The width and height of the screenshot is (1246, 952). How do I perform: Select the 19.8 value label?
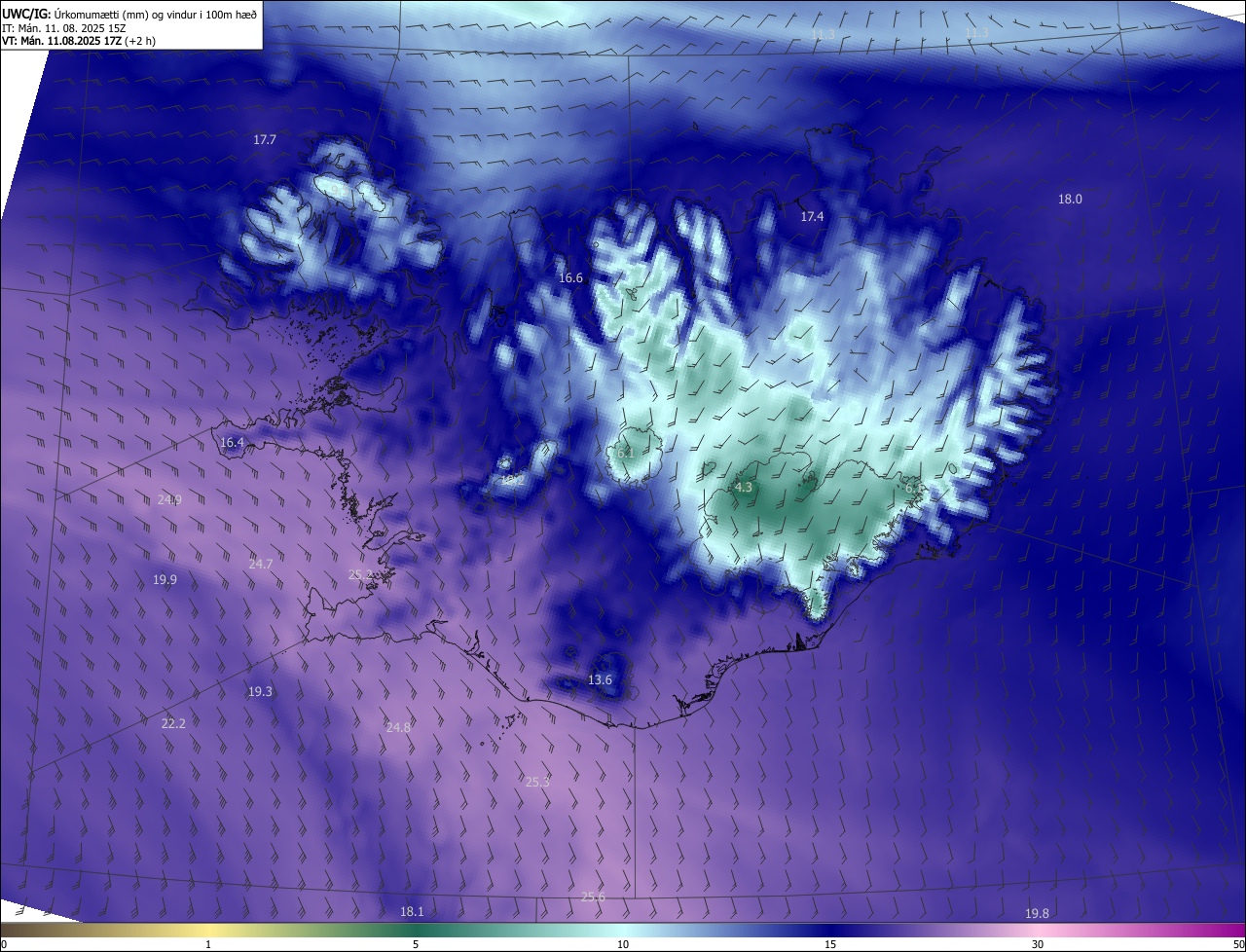[1038, 914]
